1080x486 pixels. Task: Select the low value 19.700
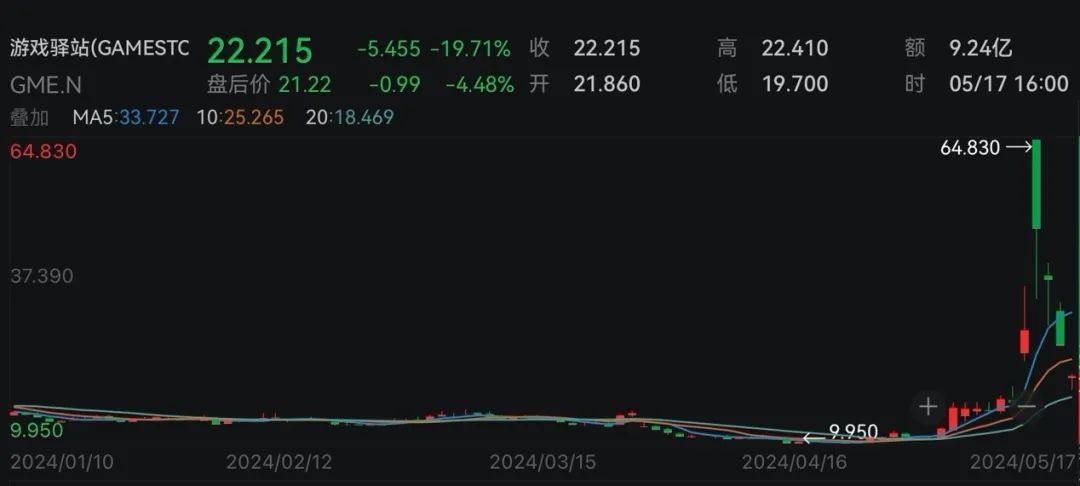tap(795, 84)
